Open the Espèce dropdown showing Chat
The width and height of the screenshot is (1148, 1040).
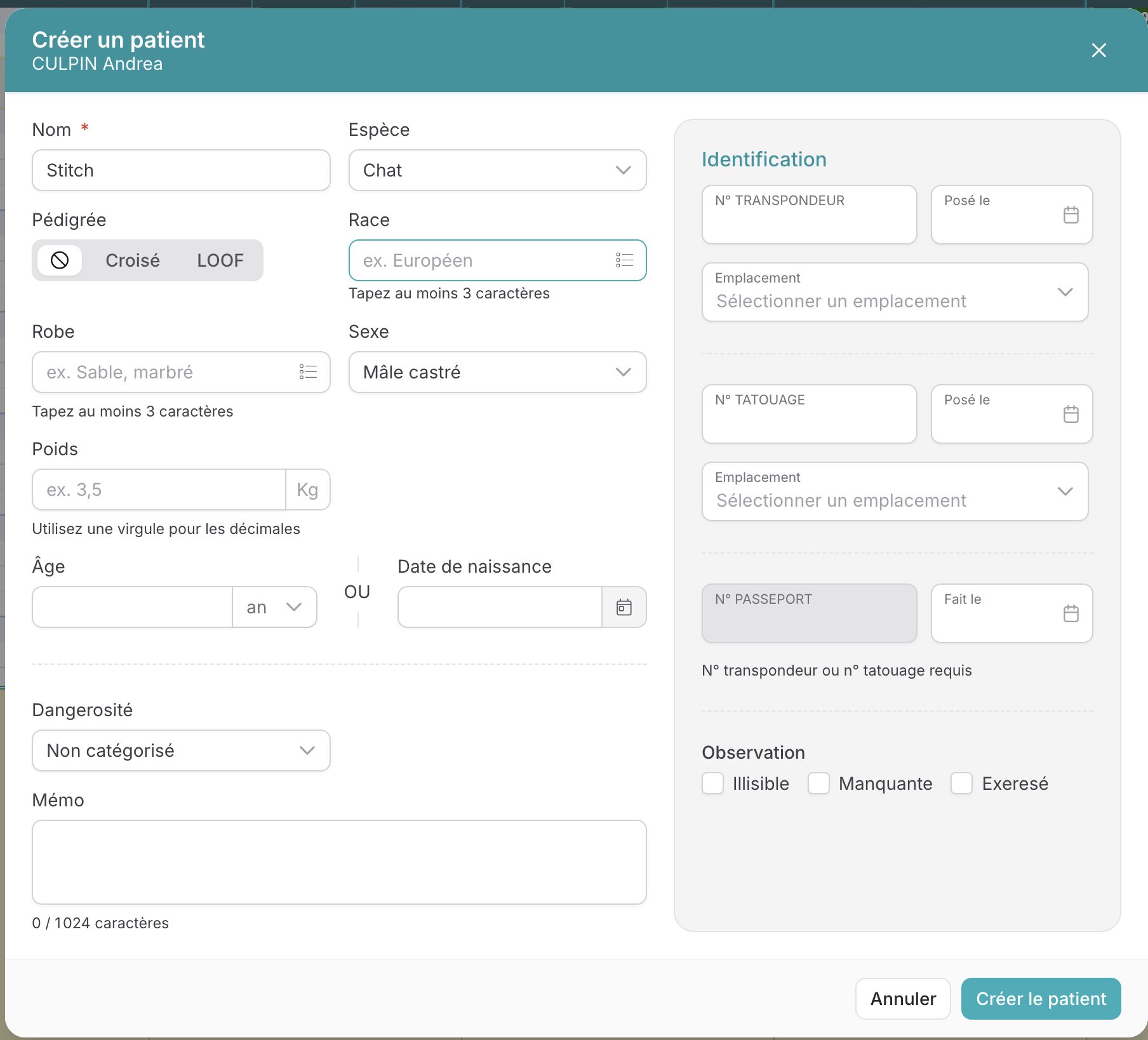[x=497, y=170]
